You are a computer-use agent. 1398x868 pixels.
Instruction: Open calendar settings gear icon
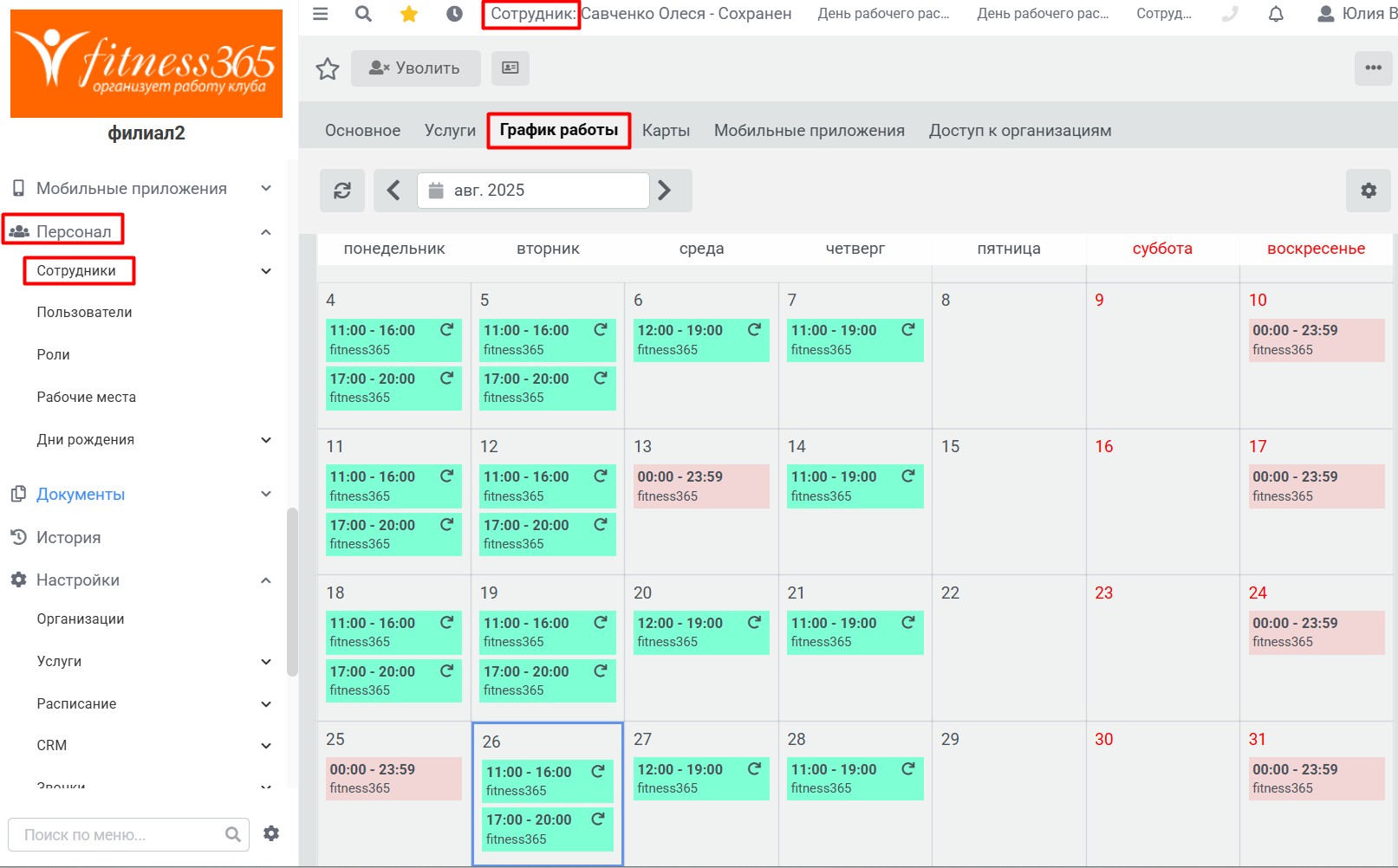pyautogui.click(x=1369, y=191)
